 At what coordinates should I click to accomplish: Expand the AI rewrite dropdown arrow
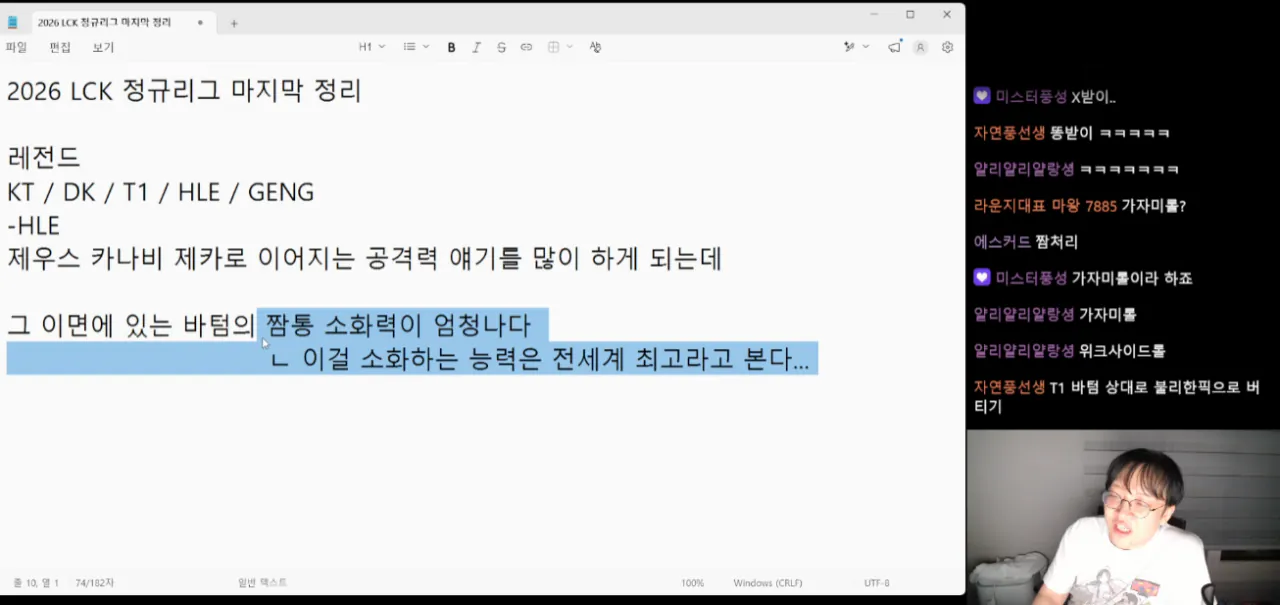tap(866, 47)
